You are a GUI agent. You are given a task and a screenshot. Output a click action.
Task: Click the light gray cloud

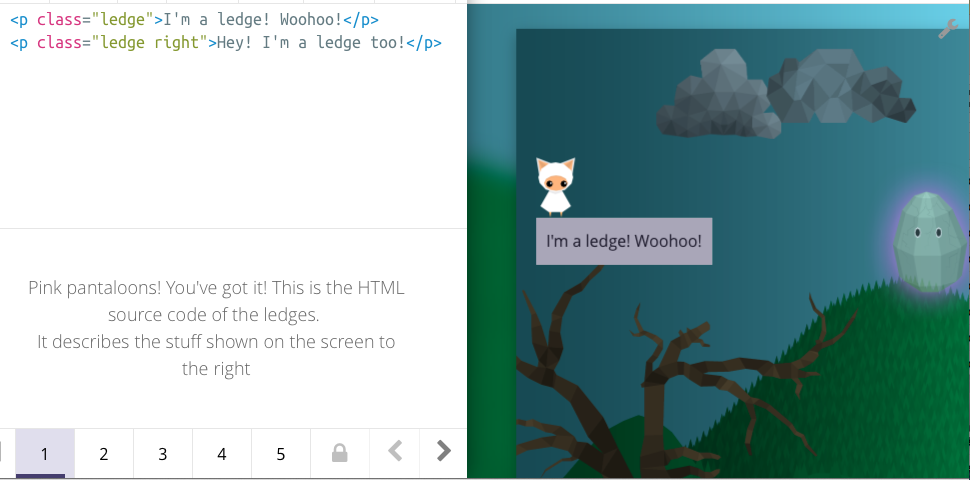(718, 95)
